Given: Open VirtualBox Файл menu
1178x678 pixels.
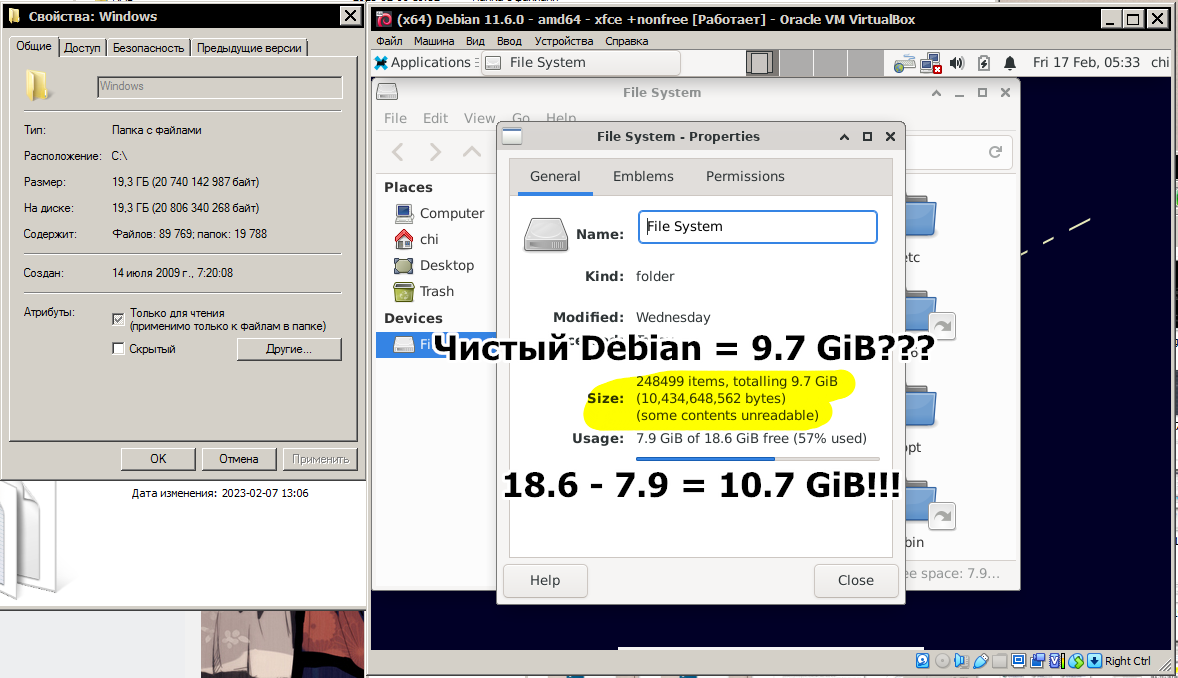Looking at the screenshot, I should [x=389, y=41].
